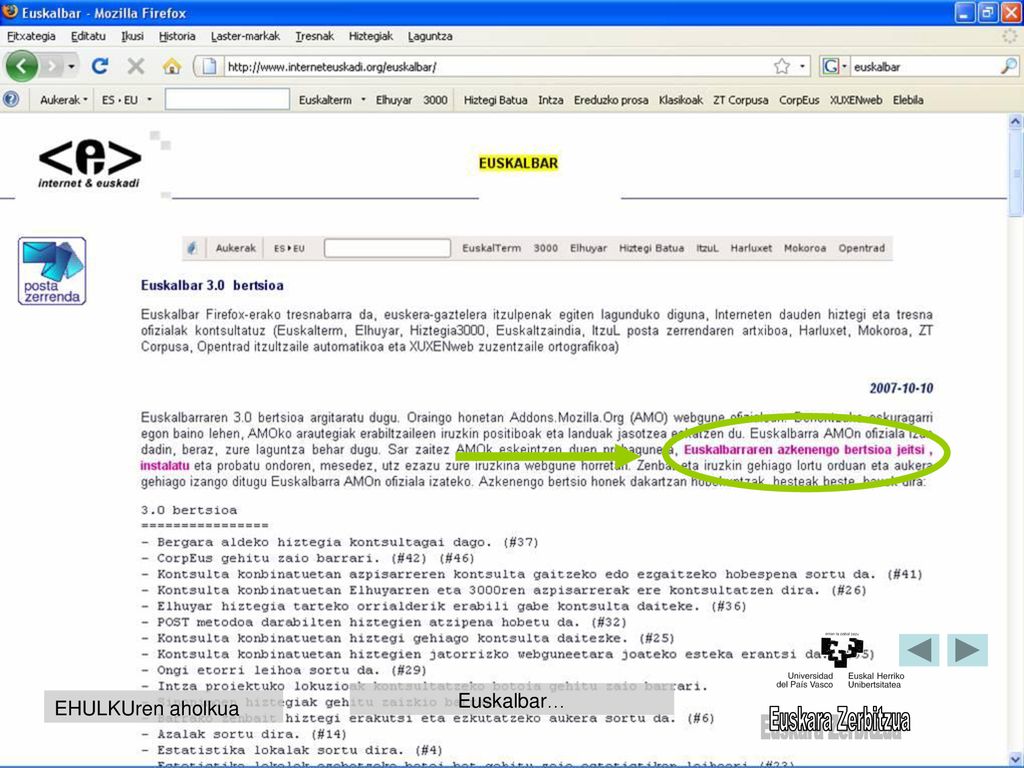Open the navigation history dropdown arrow

[x=71, y=67]
